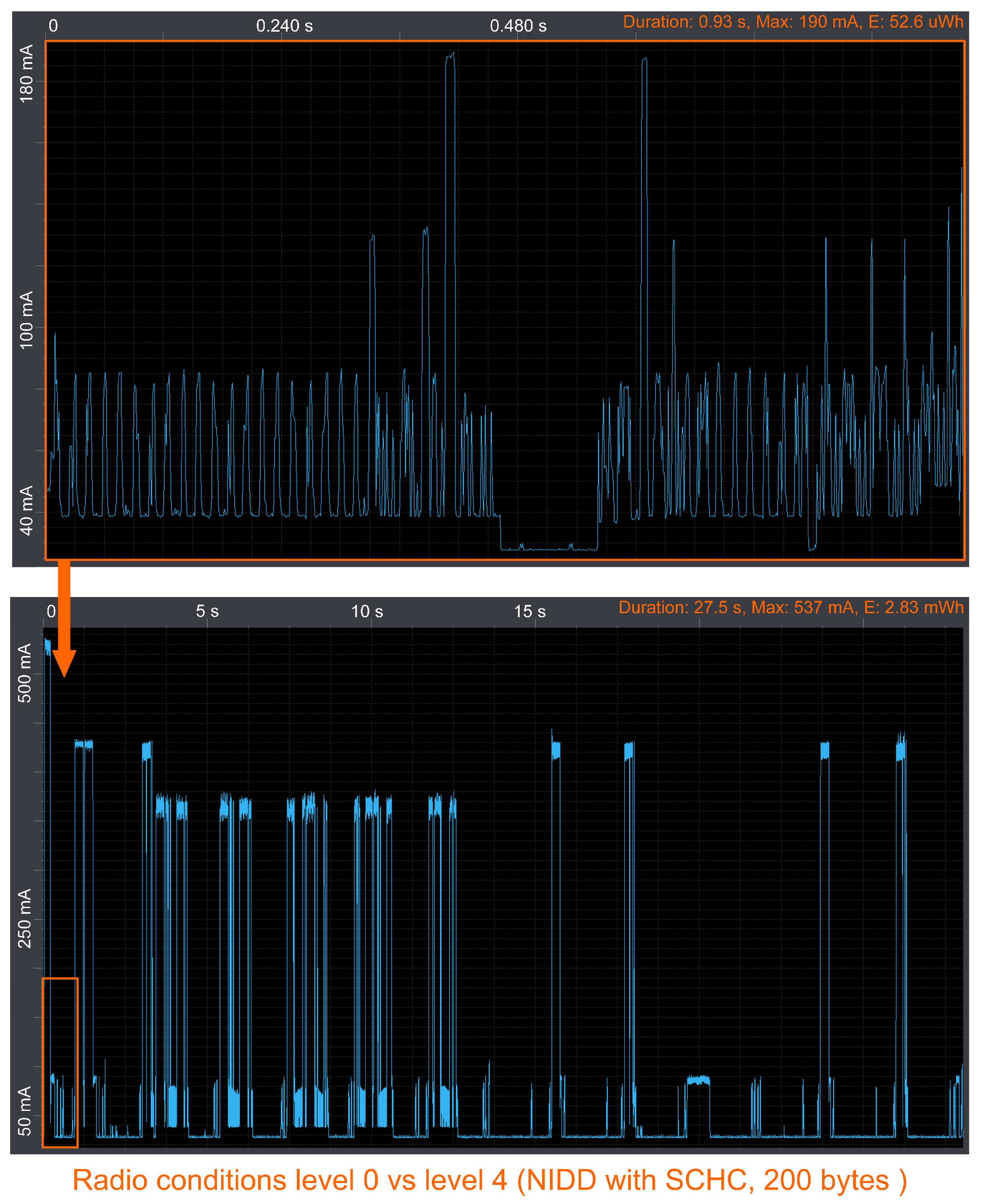Click the Radio conditions caption text
The height and width of the screenshot is (1204, 982).
pos(490,1180)
